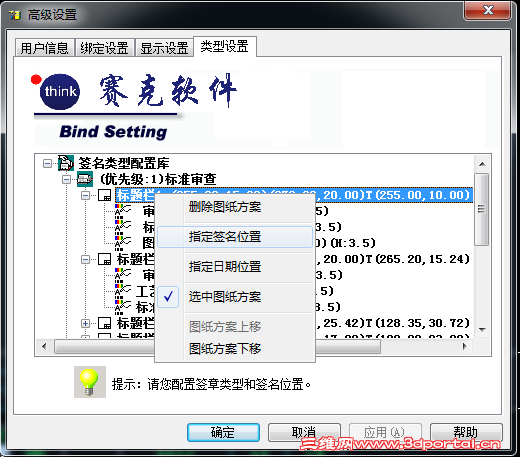The image size is (520, 457).
Task: Toggle the checked 选中图纸方案 menu option
Action: coord(235,297)
